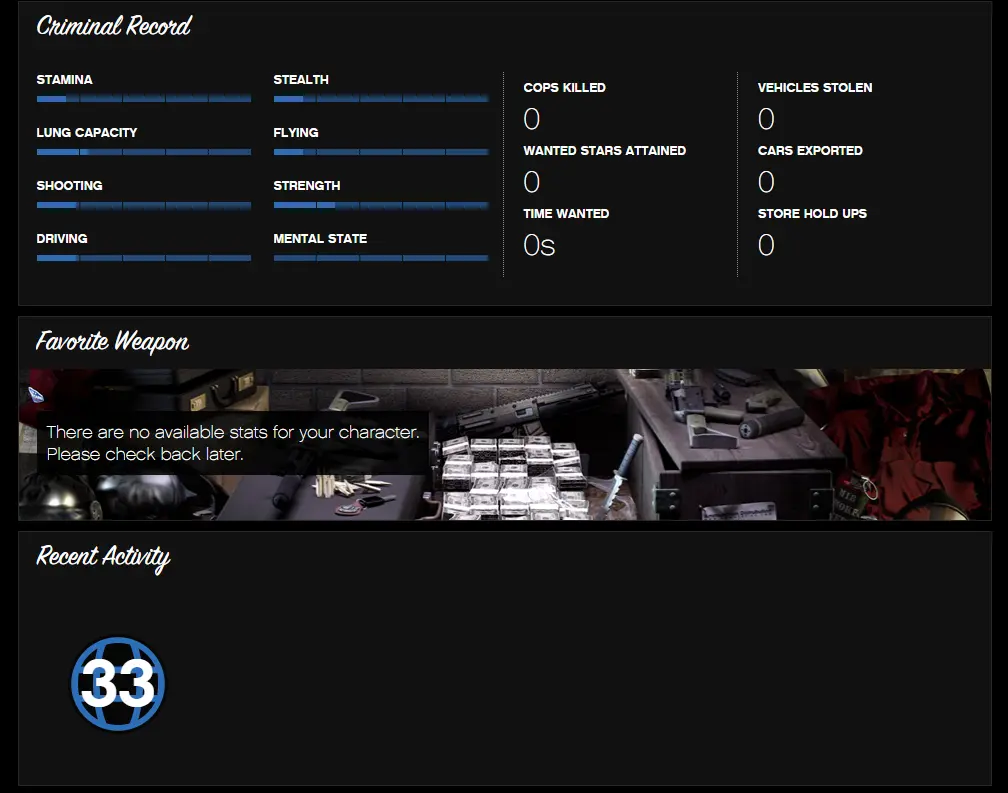Click the Recent Activity heading
The width and height of the screenshot is (1008, 793).
(103, 557)
